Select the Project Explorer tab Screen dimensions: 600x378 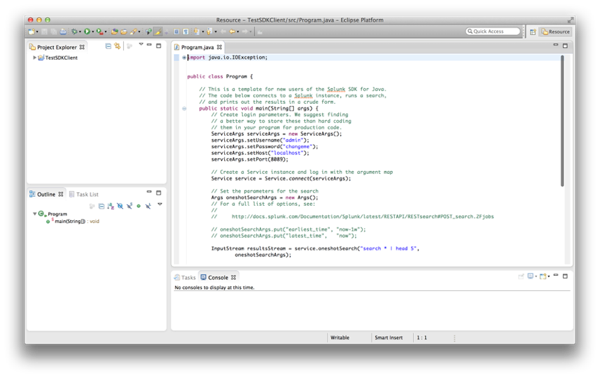pyautogui.click(x=57, y=47)
